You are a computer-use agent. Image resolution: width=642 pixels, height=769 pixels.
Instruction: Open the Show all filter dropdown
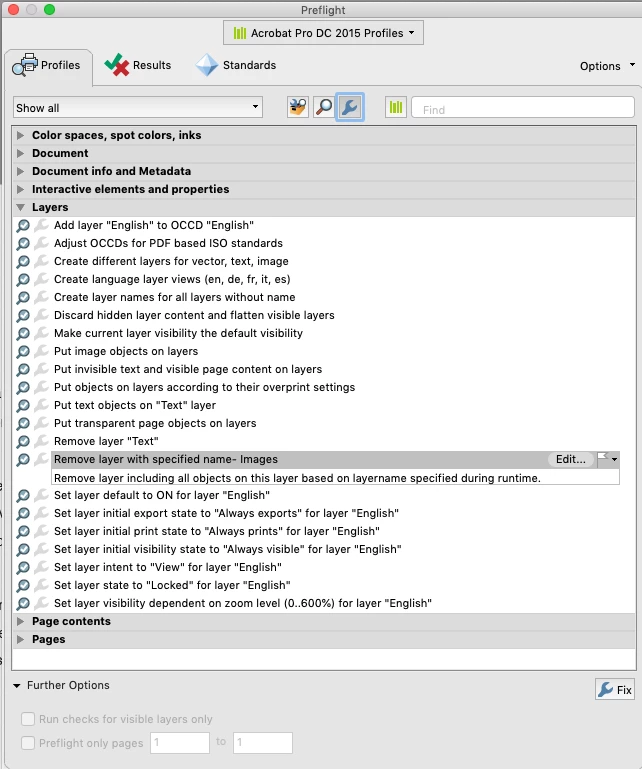pos(138,107)
